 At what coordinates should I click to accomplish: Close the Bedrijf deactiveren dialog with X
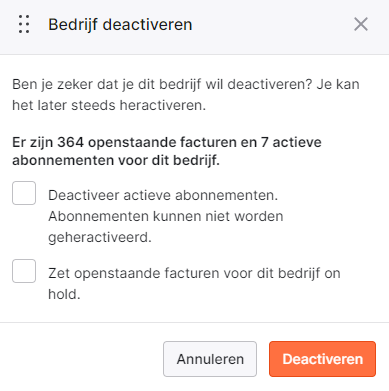point(361,24)
